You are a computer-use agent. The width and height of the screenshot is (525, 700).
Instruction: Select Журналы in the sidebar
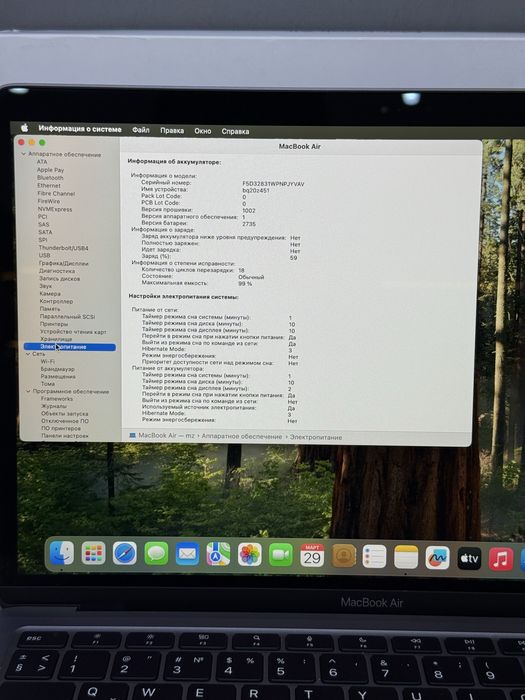(54, 406)
